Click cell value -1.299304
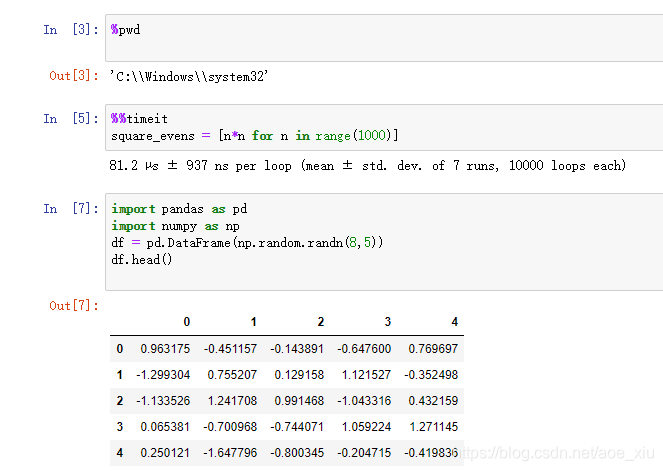Screen dimensions: 663x471 click(x=163, y=375)
